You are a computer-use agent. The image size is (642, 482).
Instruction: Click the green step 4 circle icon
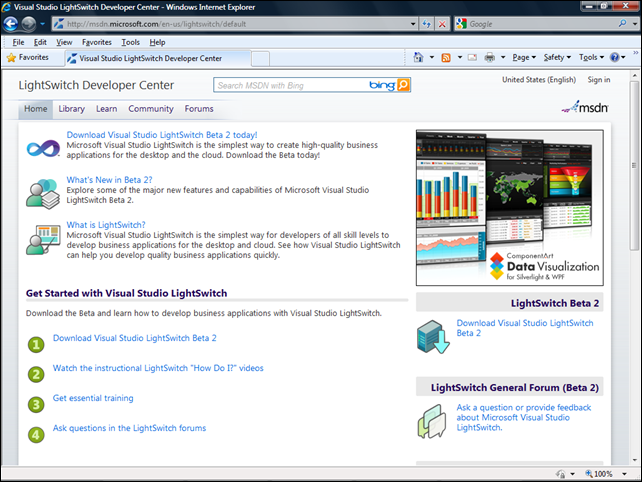click(x=36, y=434)
